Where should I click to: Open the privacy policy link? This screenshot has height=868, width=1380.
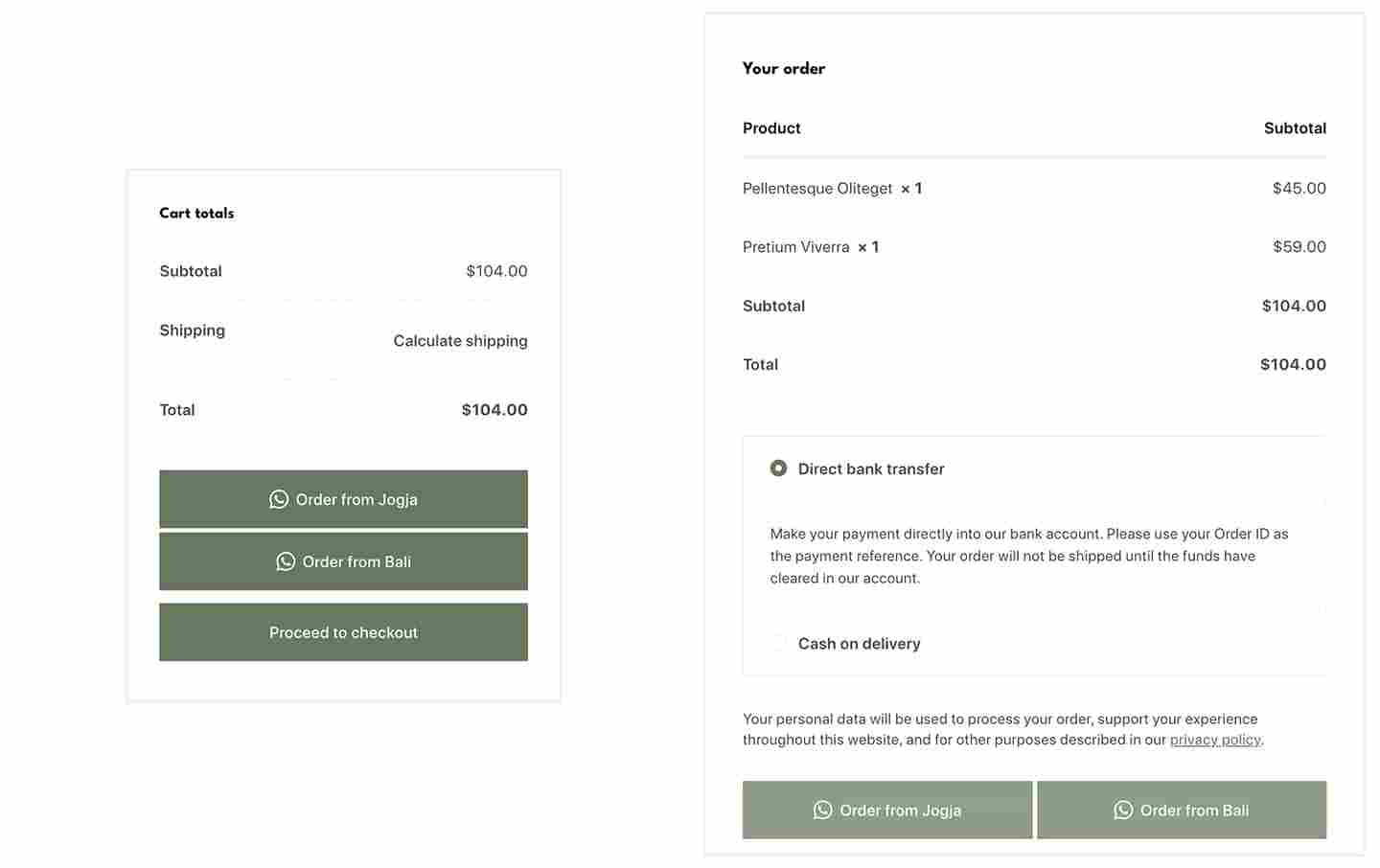tap(1215, 740)
